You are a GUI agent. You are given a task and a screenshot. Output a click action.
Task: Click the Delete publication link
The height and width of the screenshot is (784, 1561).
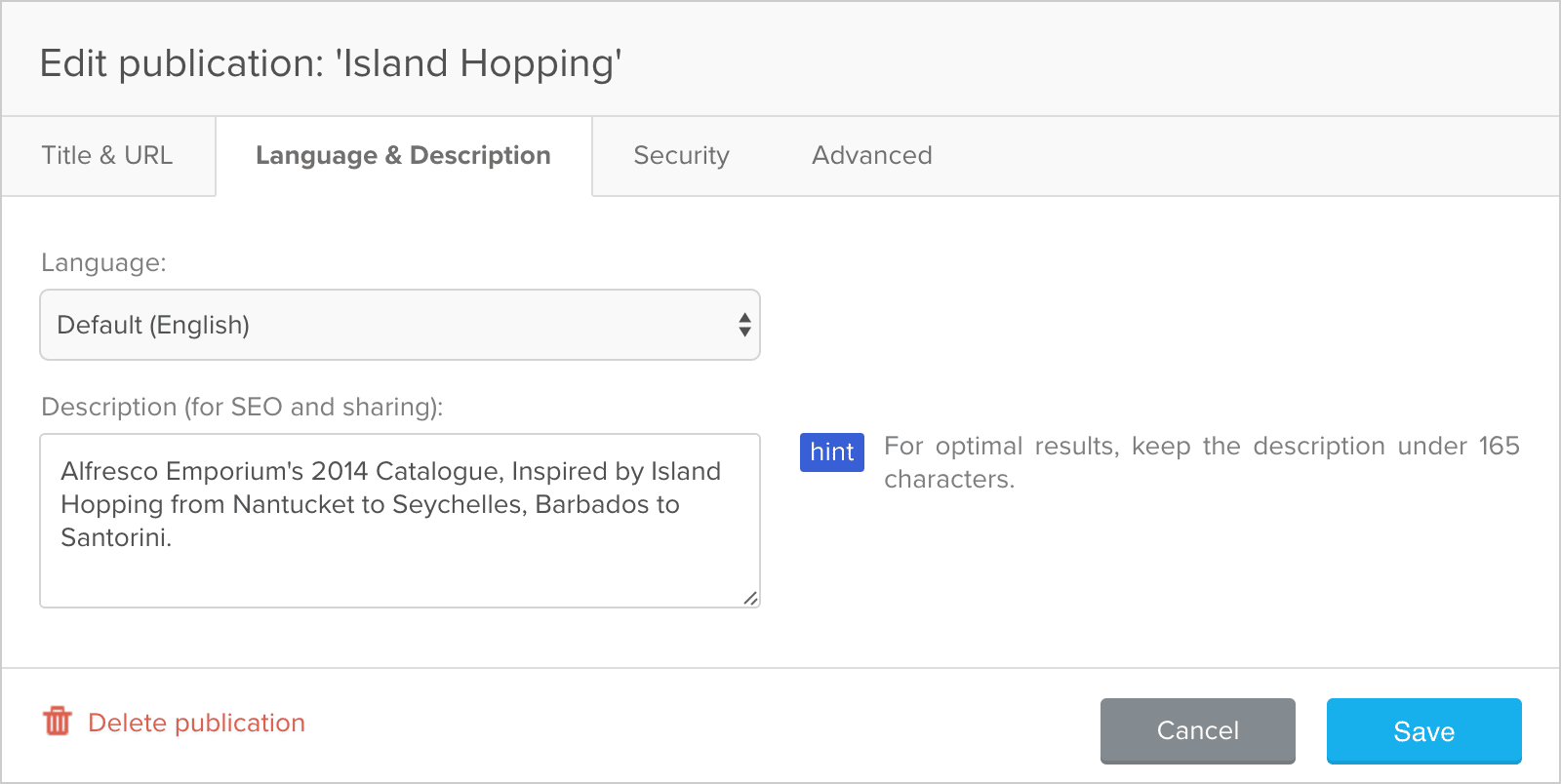tap(196, 723)
